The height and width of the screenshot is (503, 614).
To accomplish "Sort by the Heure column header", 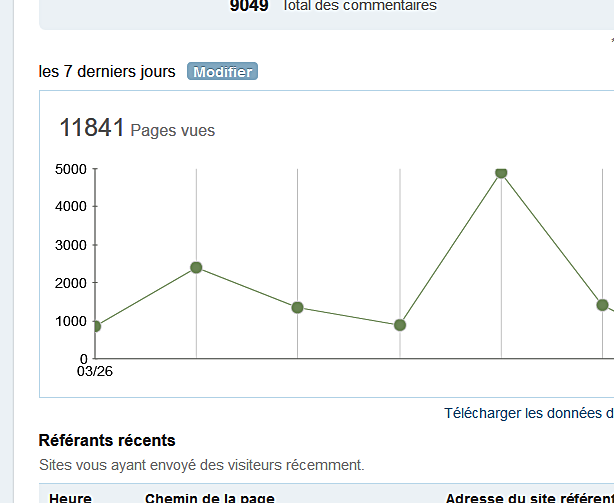I will (x=70, y=497).
